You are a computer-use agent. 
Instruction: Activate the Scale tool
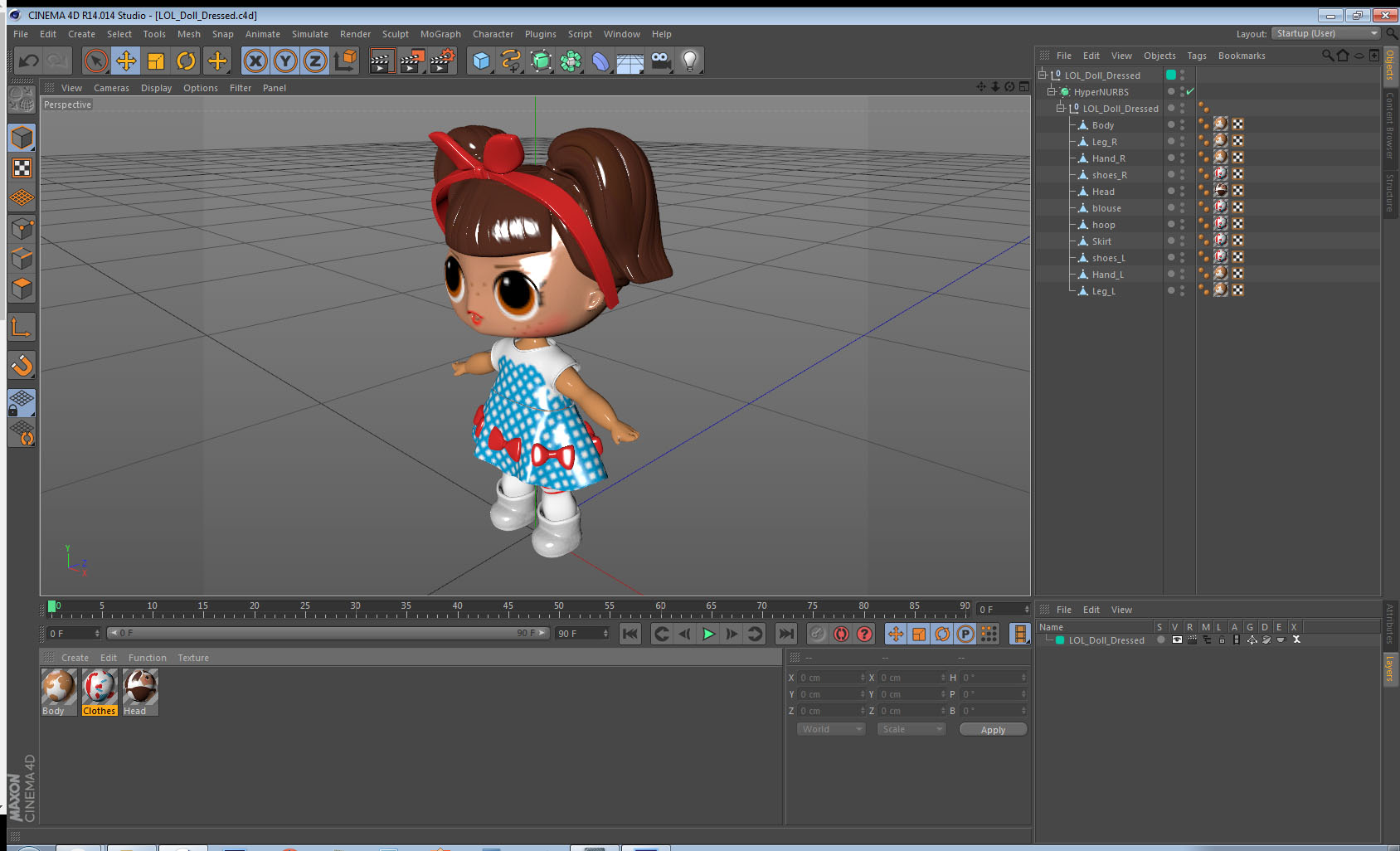coord(156,61)
